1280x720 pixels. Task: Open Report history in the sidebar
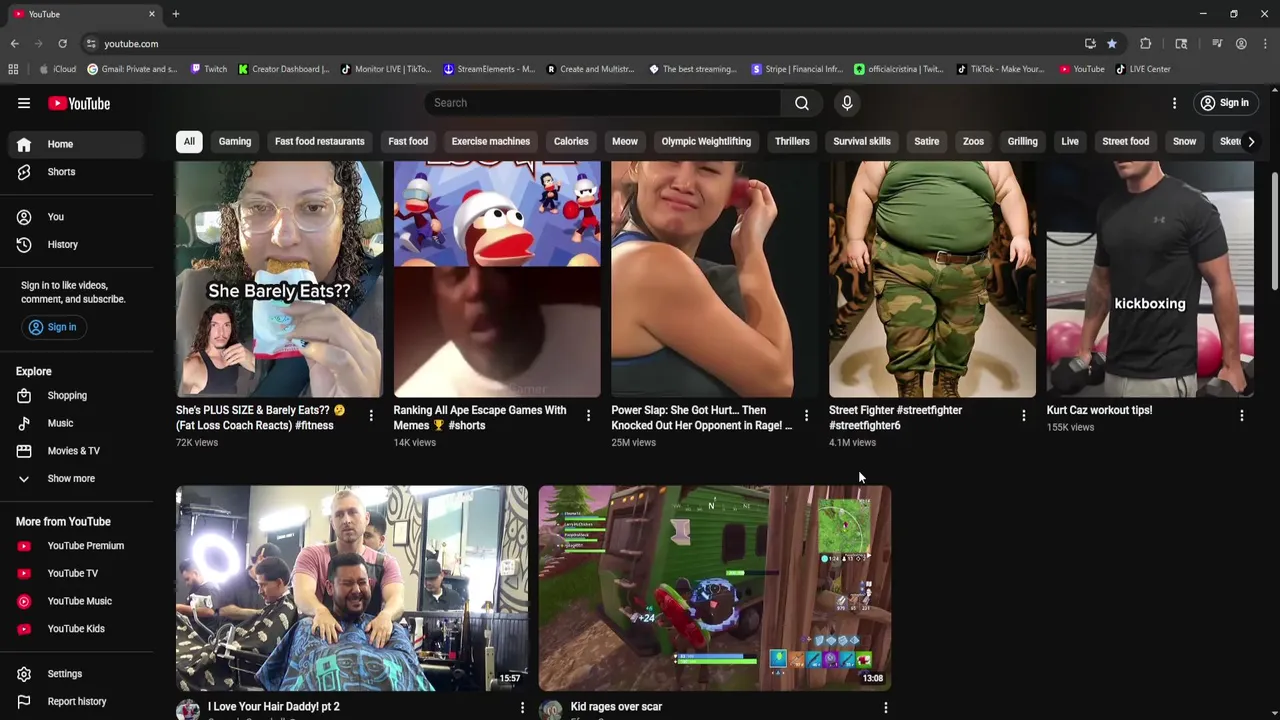[x=77, y=702]
